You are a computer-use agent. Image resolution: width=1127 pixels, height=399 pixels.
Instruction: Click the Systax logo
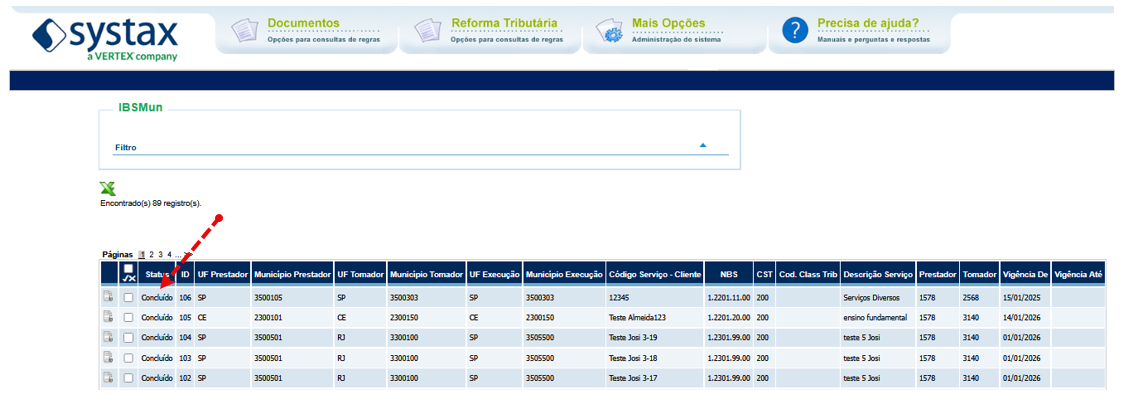[x=105, y=39]
